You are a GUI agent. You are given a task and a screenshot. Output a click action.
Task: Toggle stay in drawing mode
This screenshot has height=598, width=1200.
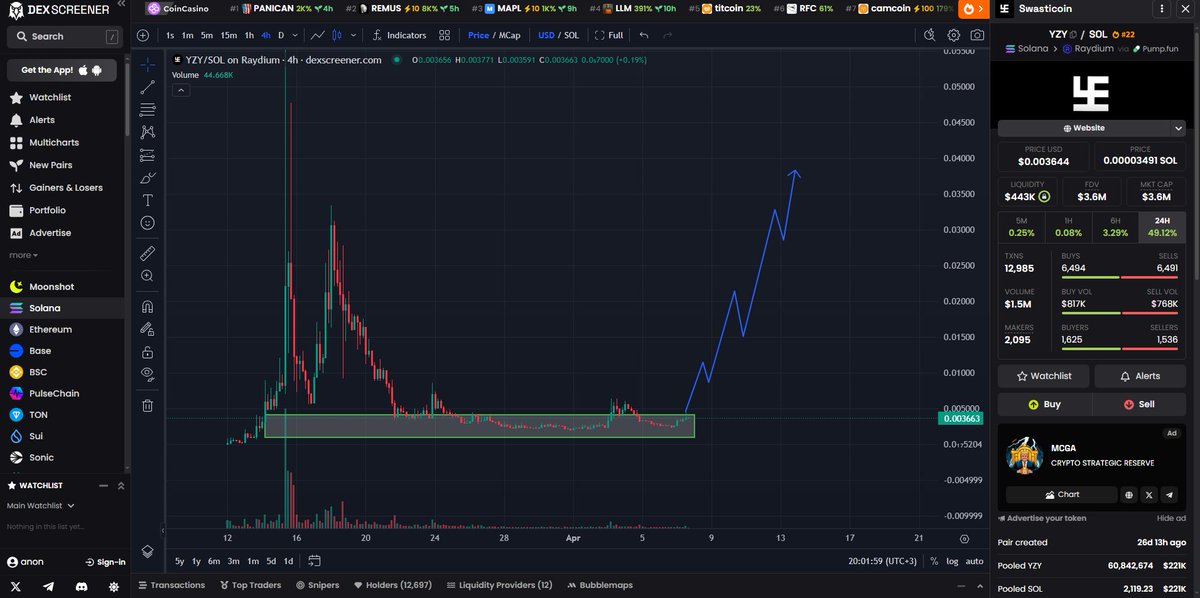pos(148,329)
